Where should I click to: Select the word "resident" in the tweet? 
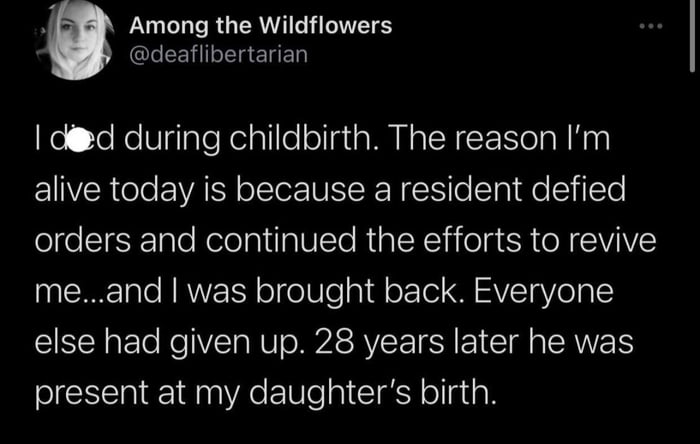pos(460,189)
